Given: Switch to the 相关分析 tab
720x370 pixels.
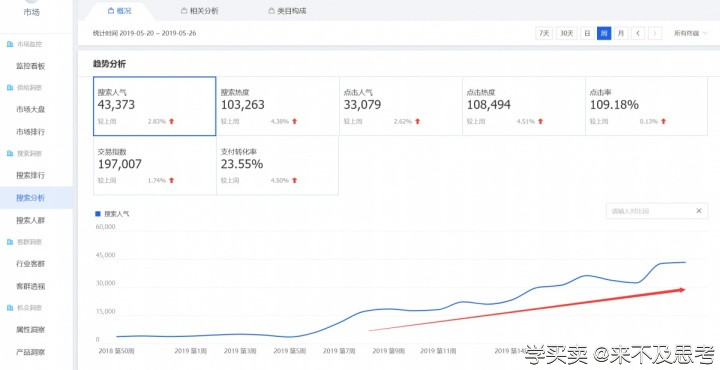Looking at the screenshot, I should 200,11.
